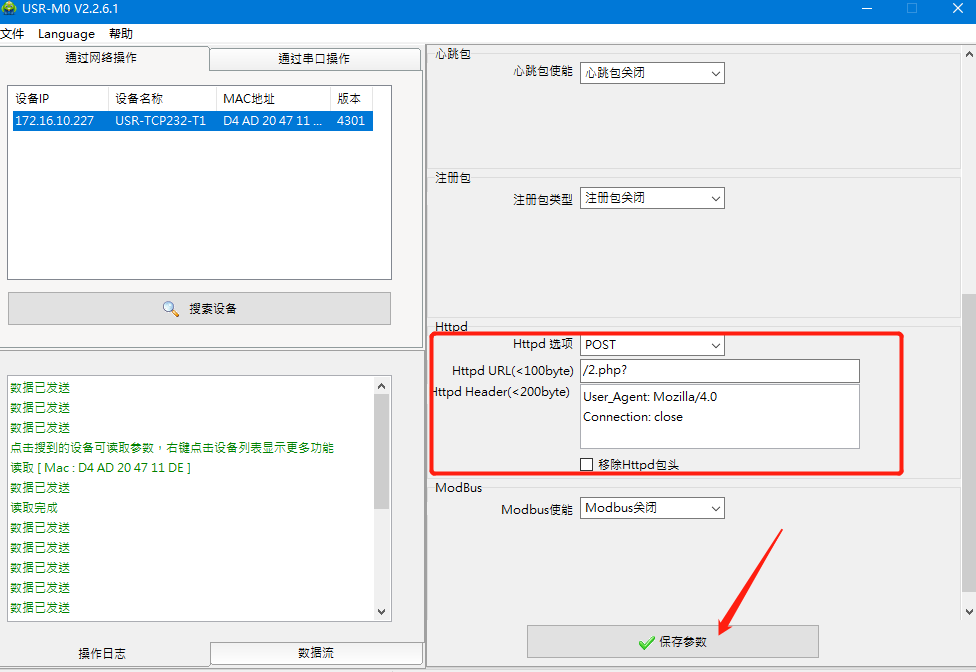Image resolution: width=976 pixels, height=672 pixels.
Task: Click the magnifier icon on search device button
Action: click(171, 309)
